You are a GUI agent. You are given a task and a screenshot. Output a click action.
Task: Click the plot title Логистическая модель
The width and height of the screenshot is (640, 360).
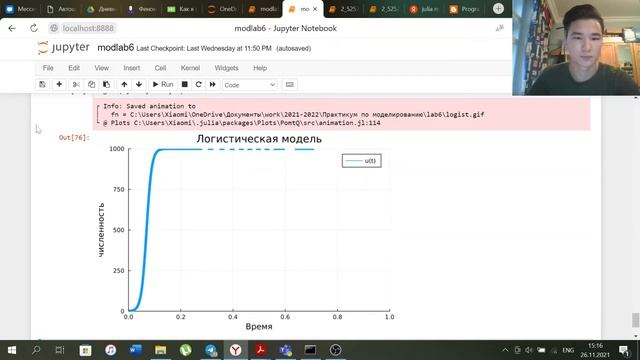click(x=259, y=139)
